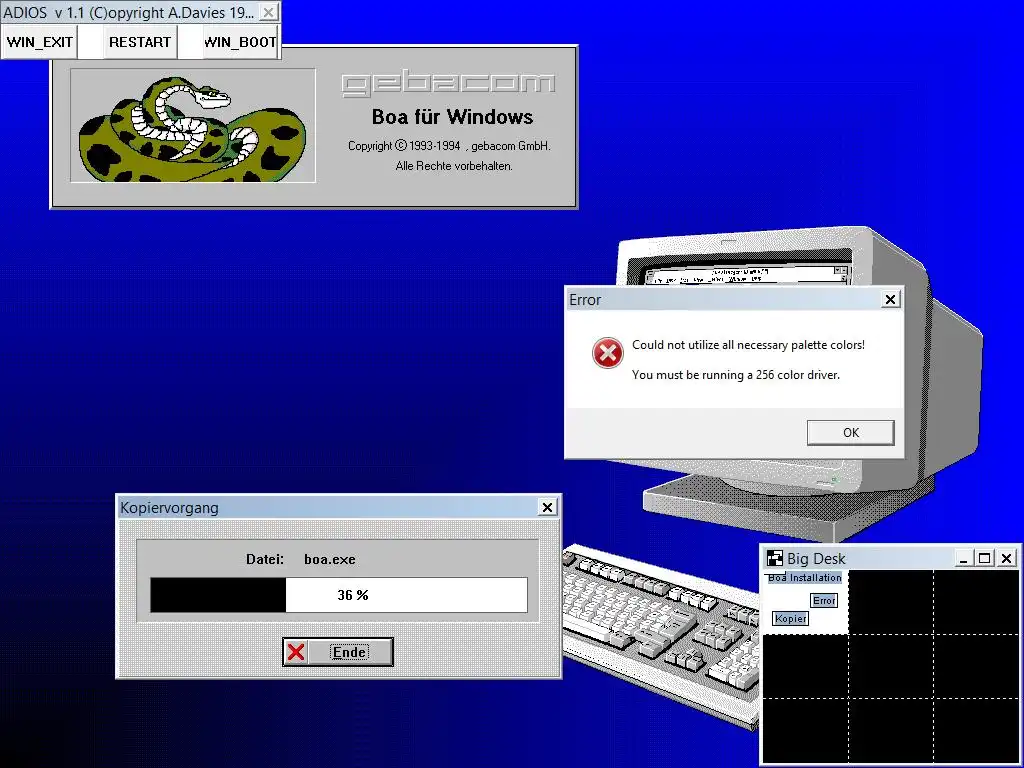Close the Error dialog window
Viewport: 1024px width, 768px height.
tap(890, 299)
